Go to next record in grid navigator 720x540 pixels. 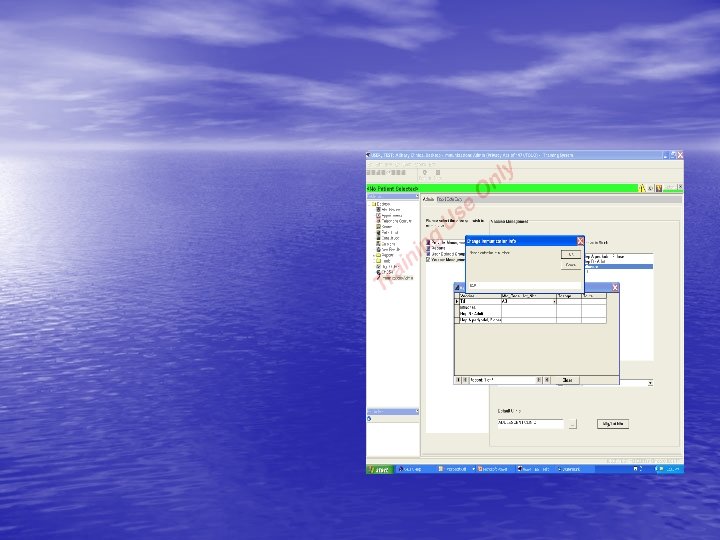[540, 380]
